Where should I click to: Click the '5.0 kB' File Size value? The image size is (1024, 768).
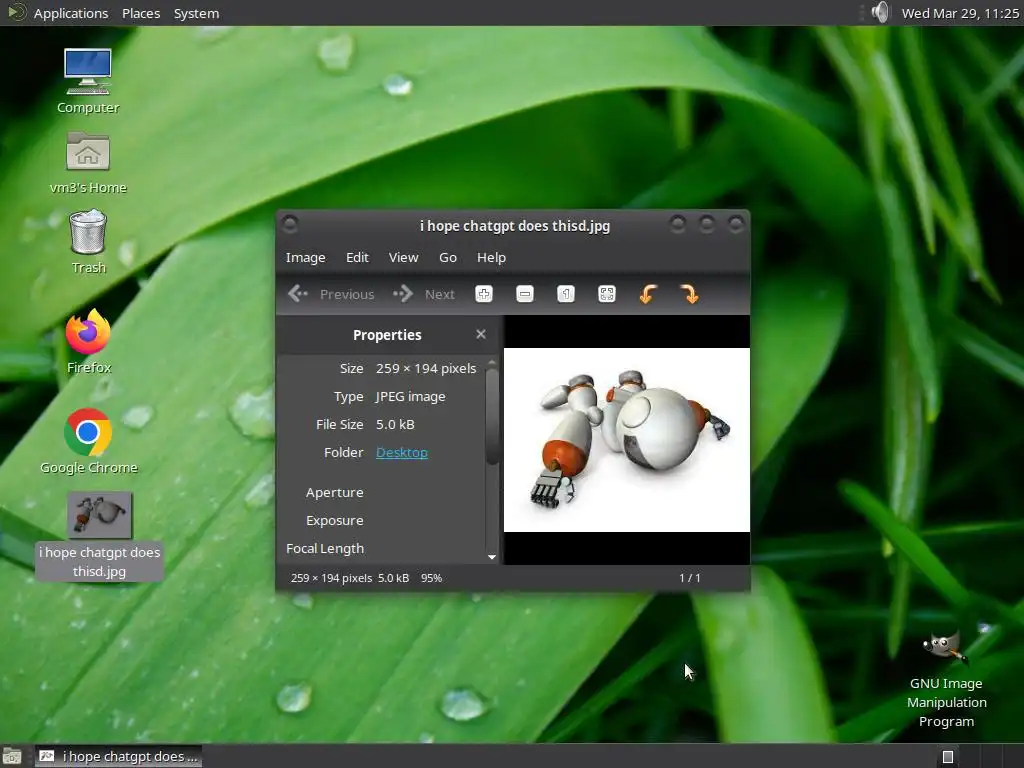pos(395,424)
